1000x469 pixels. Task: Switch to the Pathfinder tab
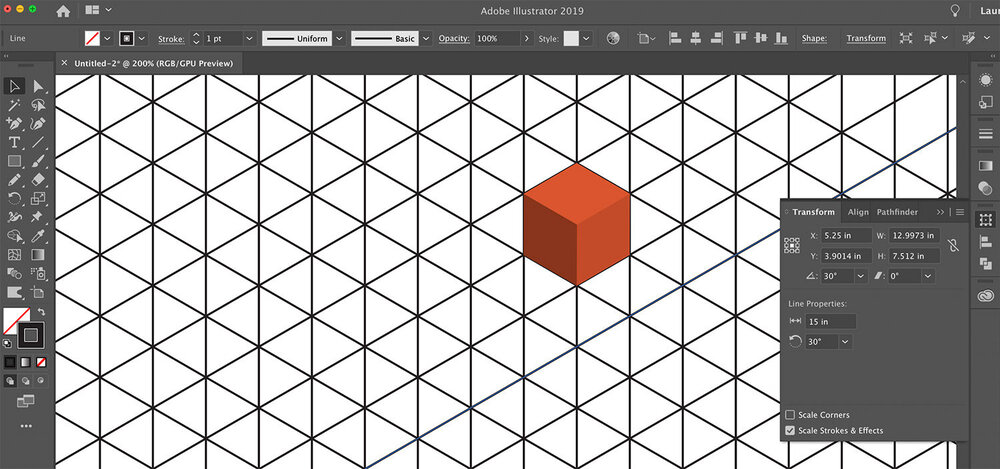pos(897,212)
